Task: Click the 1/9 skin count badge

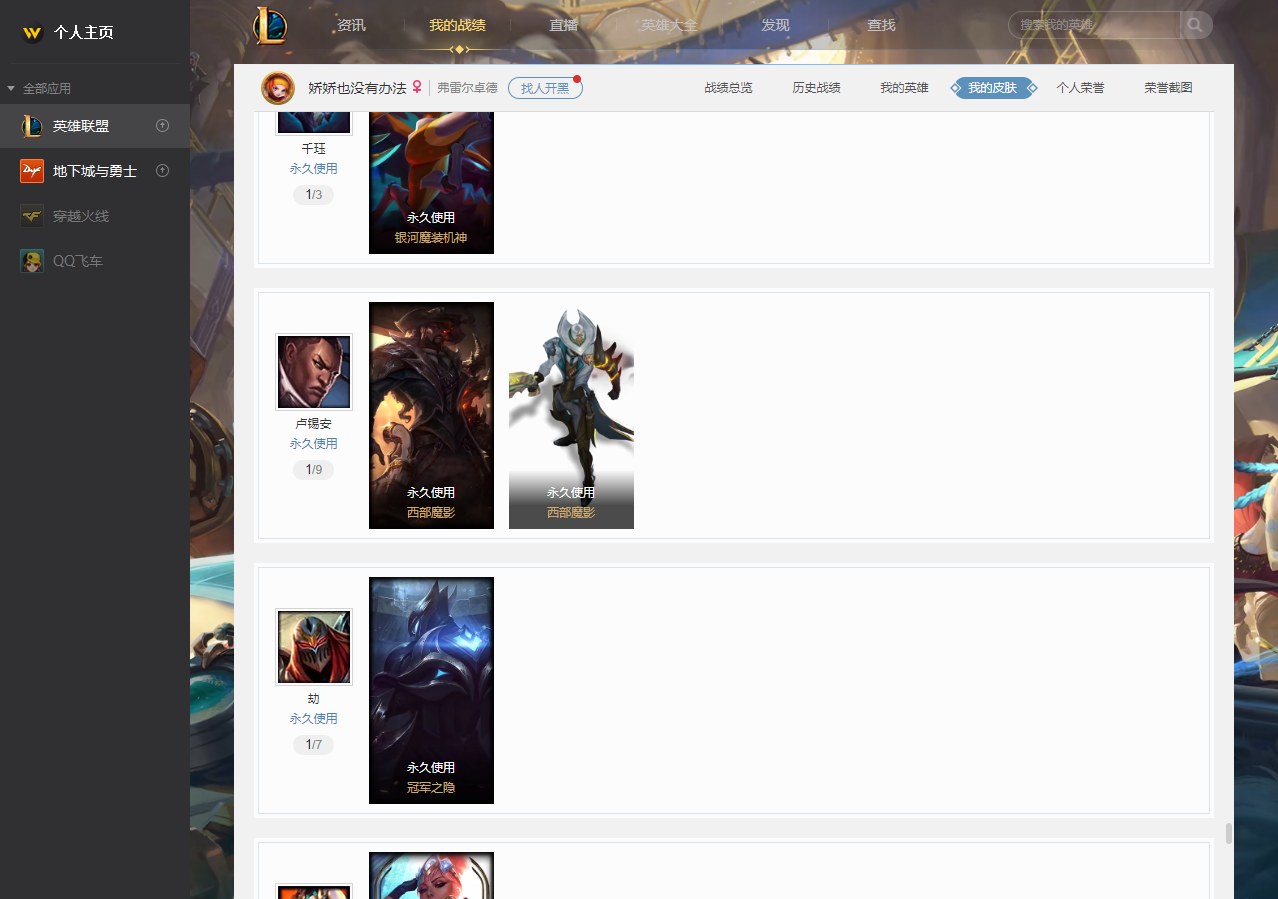Action: [x=314, y=469]
